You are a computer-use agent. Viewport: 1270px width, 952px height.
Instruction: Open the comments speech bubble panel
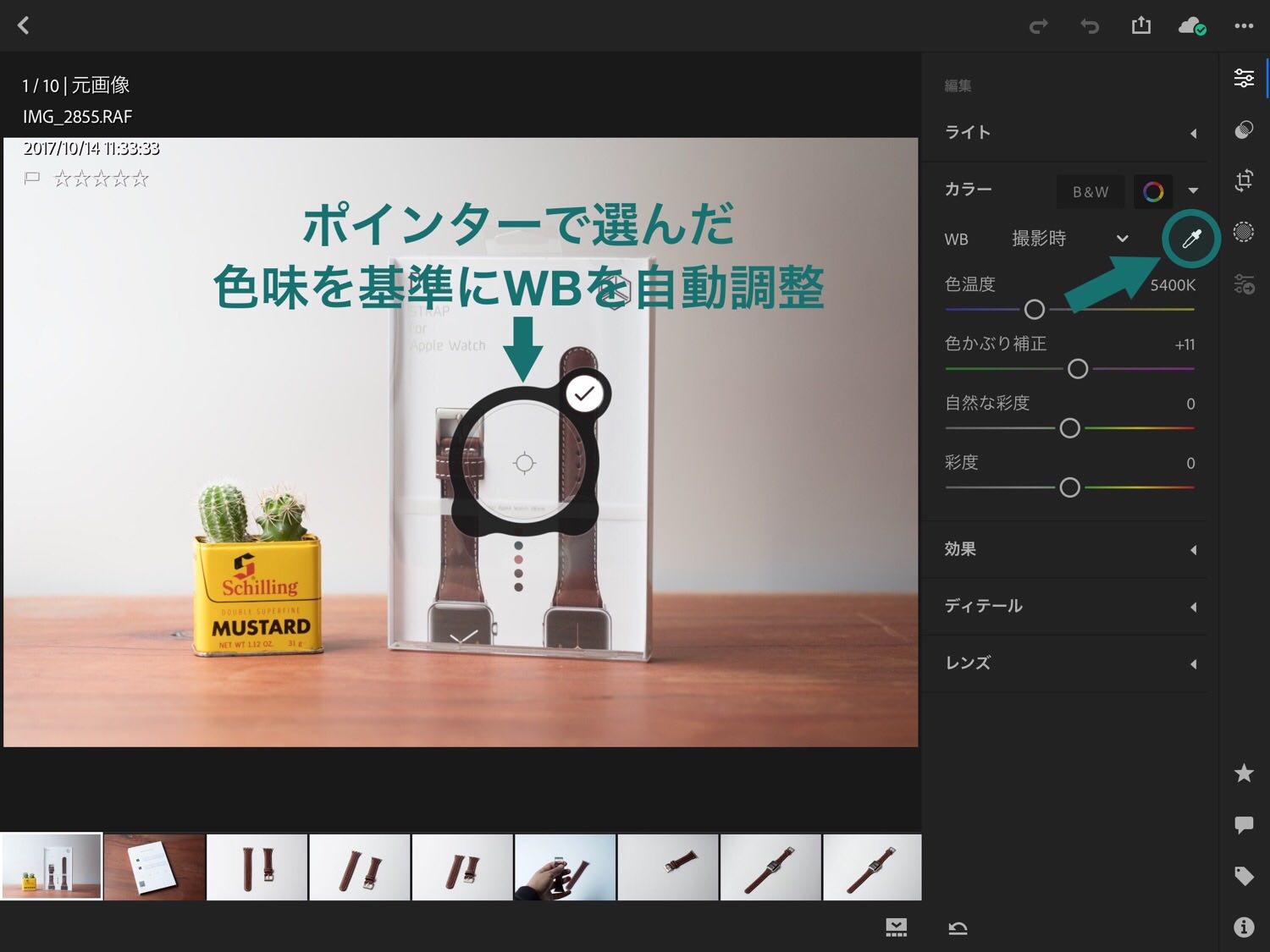click(1244, 825)
